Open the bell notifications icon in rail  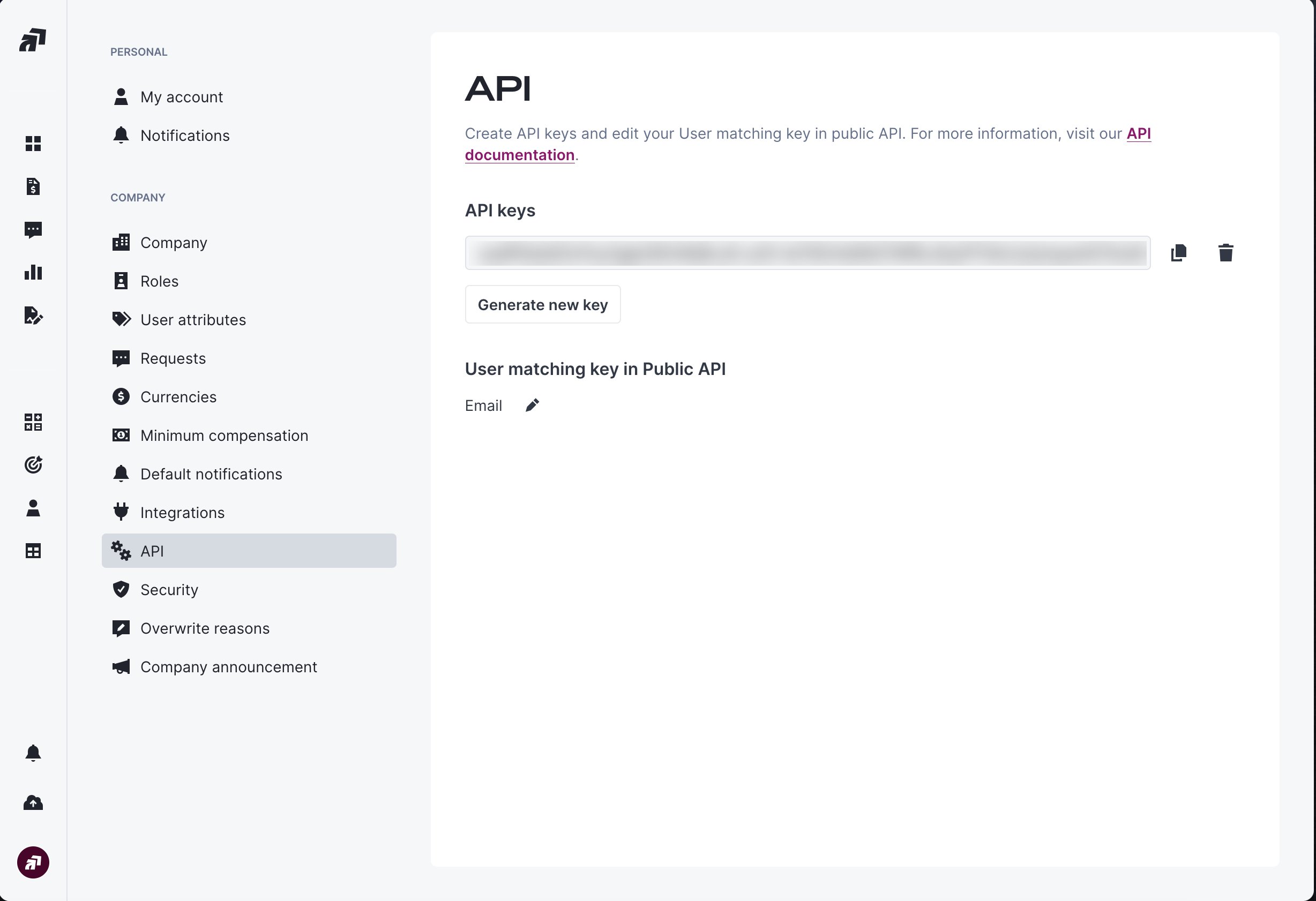pos(33,753)
